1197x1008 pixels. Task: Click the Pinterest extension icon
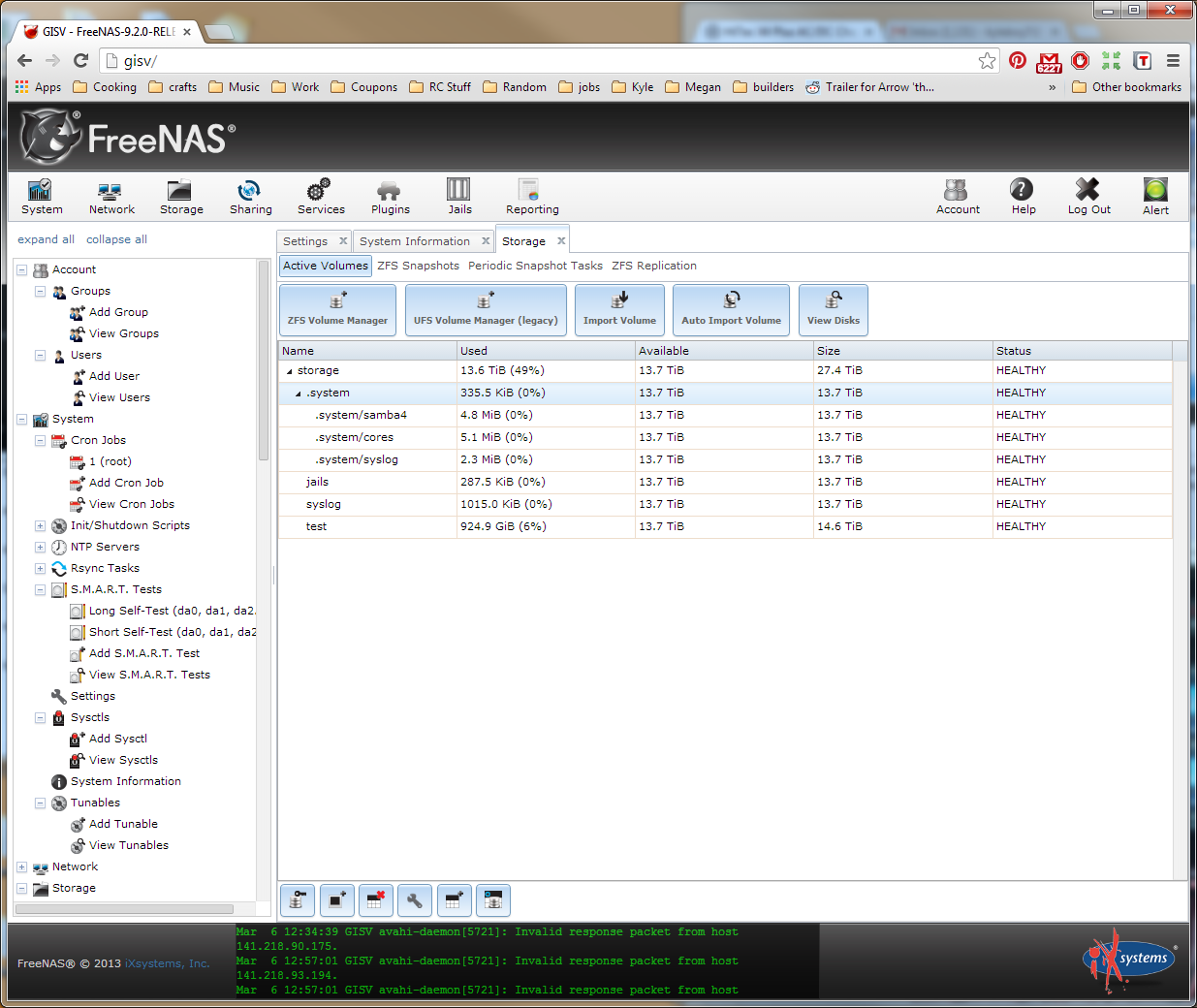pos(1018,60)
